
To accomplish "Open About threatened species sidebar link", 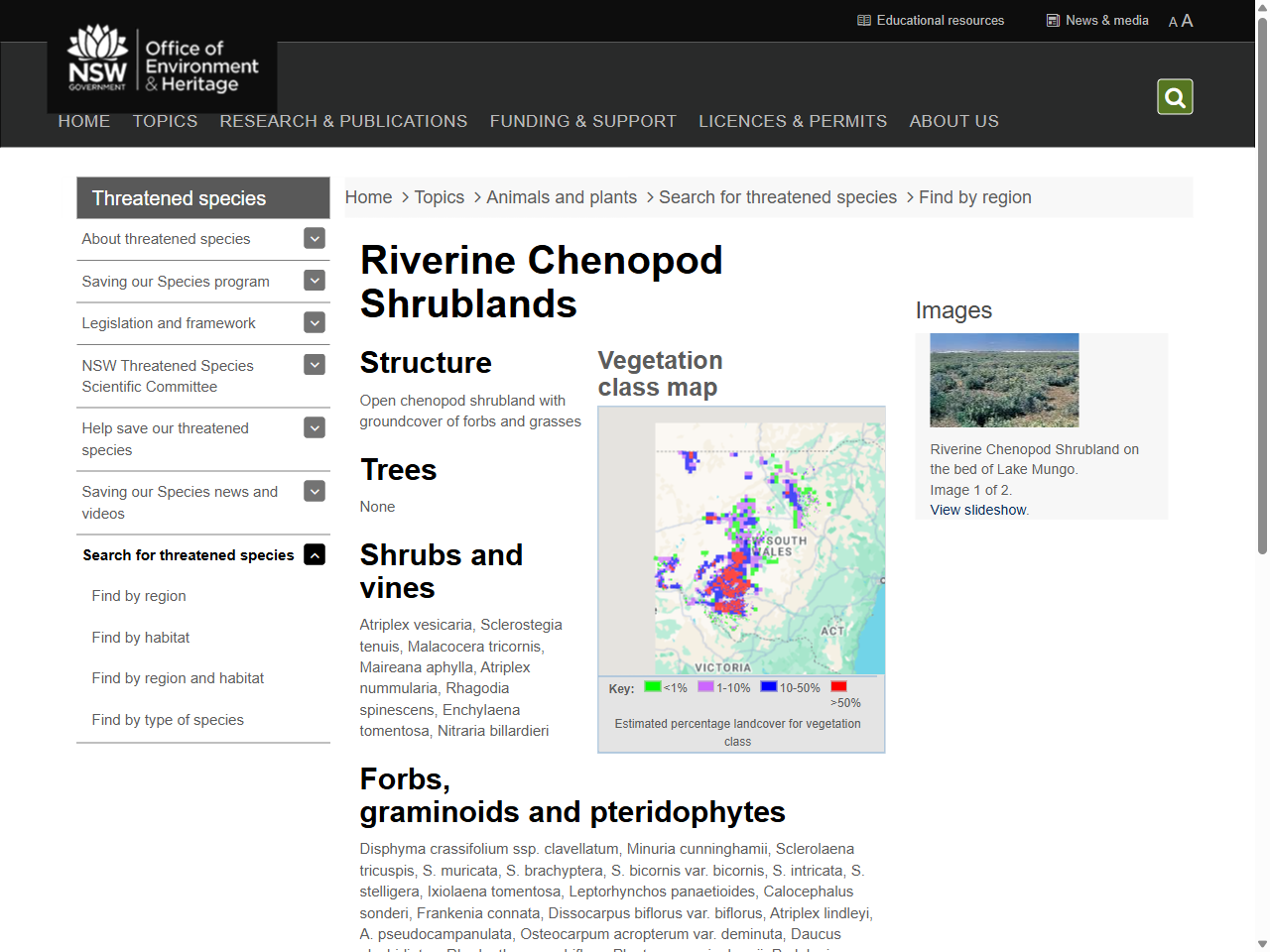I will [167, 239].
